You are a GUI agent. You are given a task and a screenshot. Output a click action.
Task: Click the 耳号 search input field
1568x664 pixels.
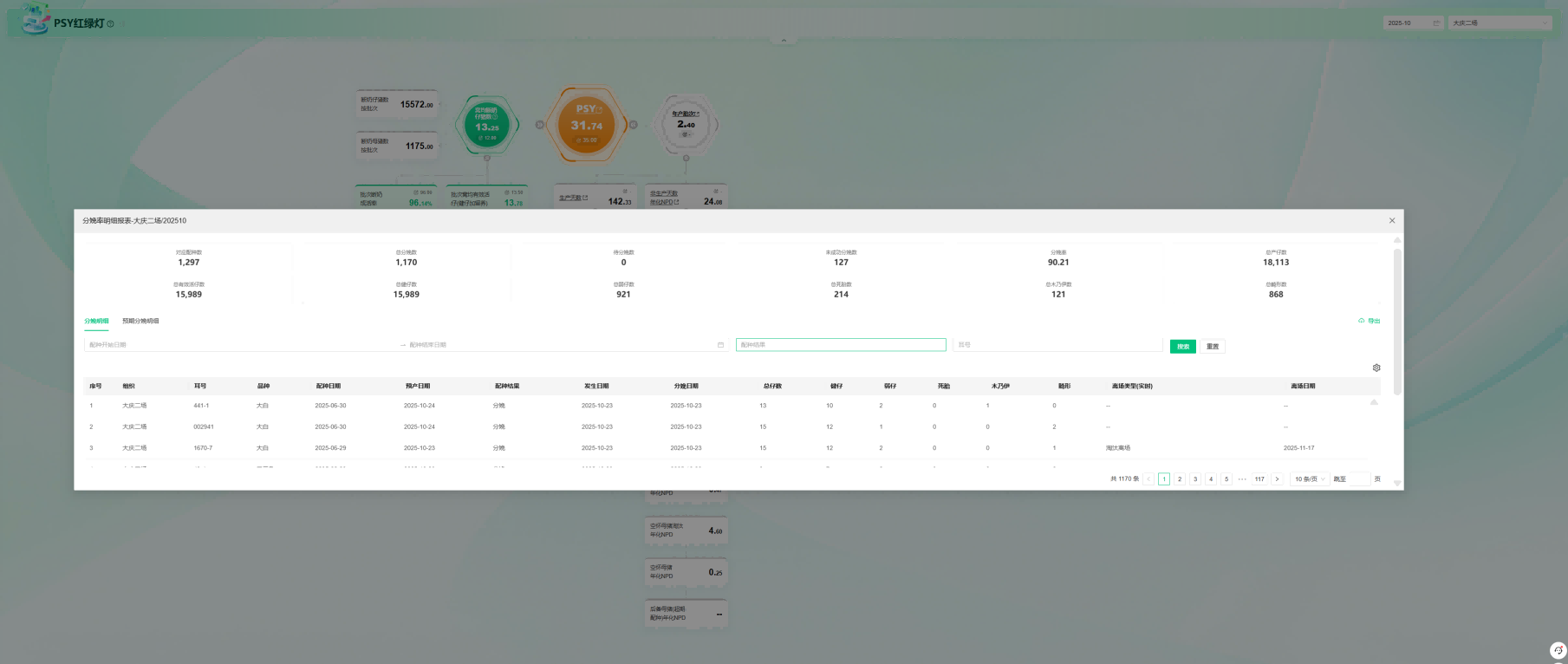(1057, 345)
